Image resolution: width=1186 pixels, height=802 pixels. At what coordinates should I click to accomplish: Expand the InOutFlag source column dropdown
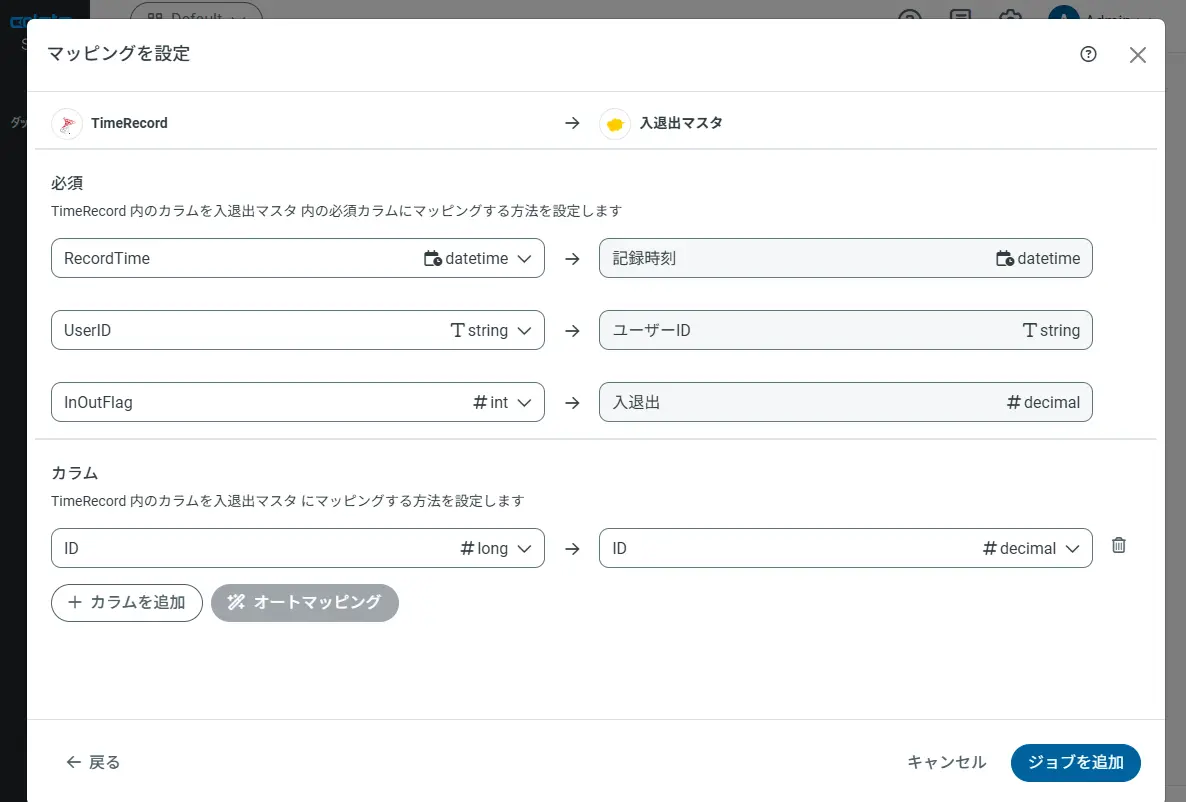click(526, 402)
